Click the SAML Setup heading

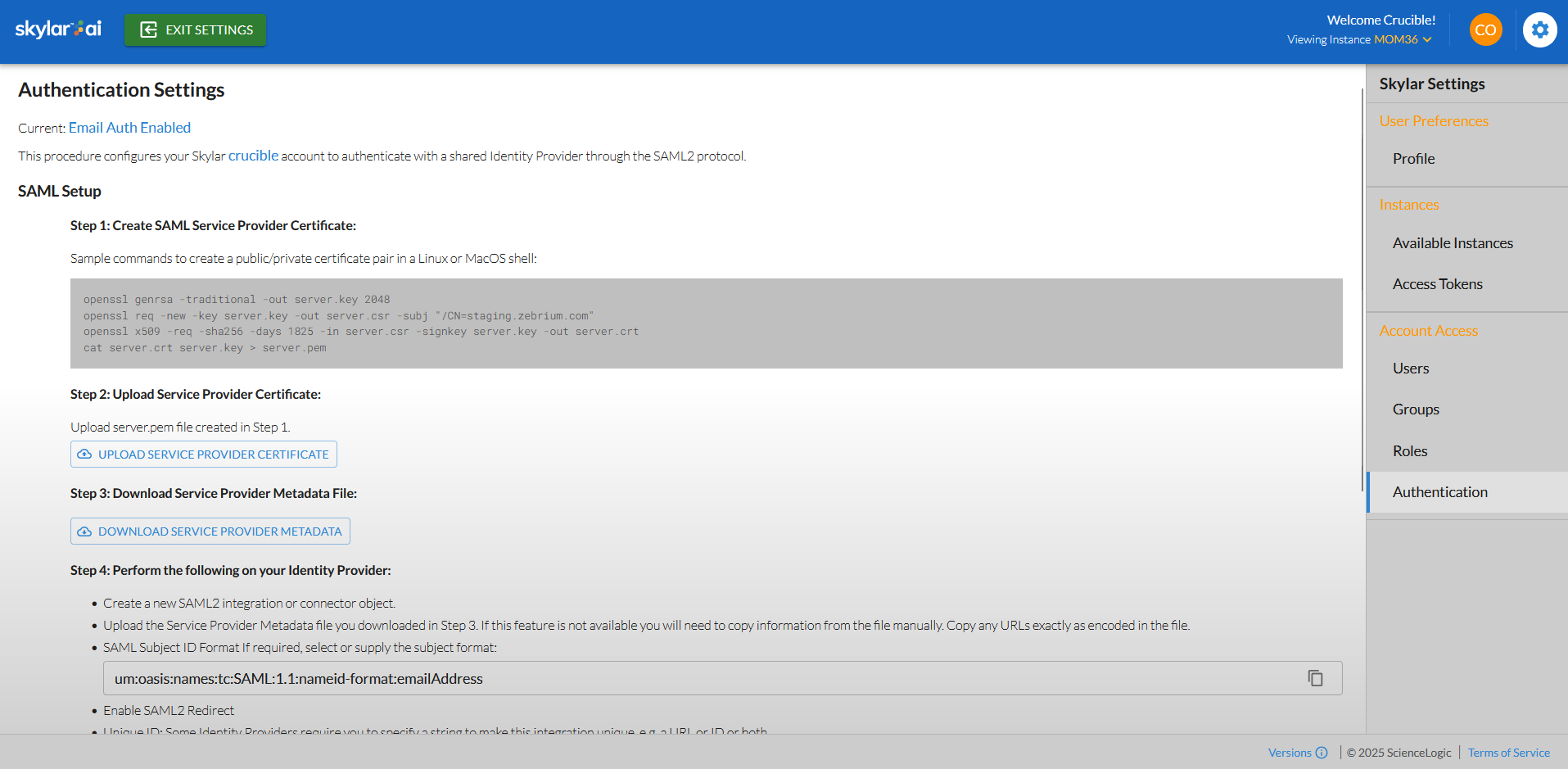click(x=60, y=191)
